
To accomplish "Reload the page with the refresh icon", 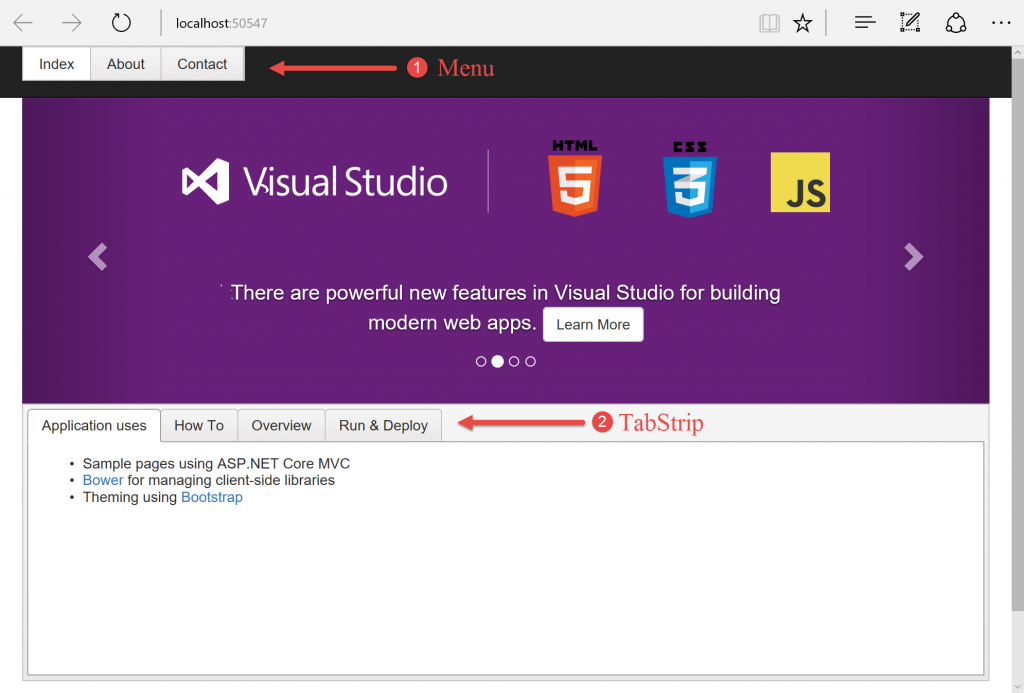I will click(x=121, y=23).
